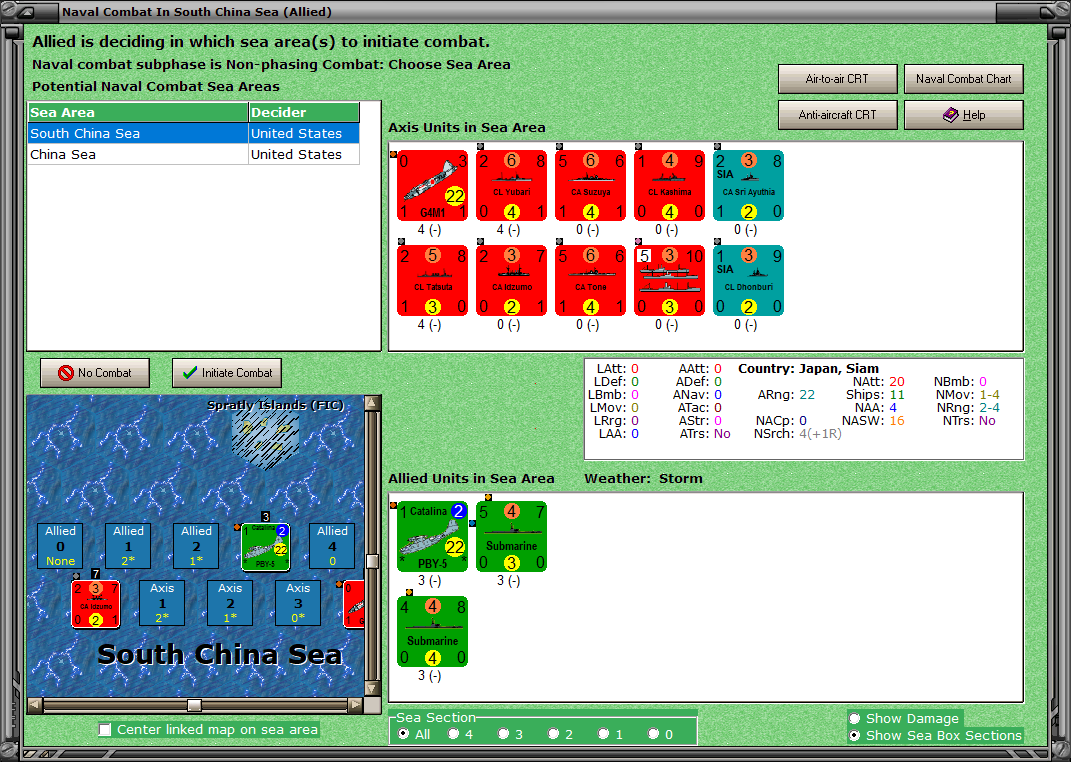Select the CA Tone cruiser counter
Viewport: 1071px width, 762px height.
click(x=591, y=281)
